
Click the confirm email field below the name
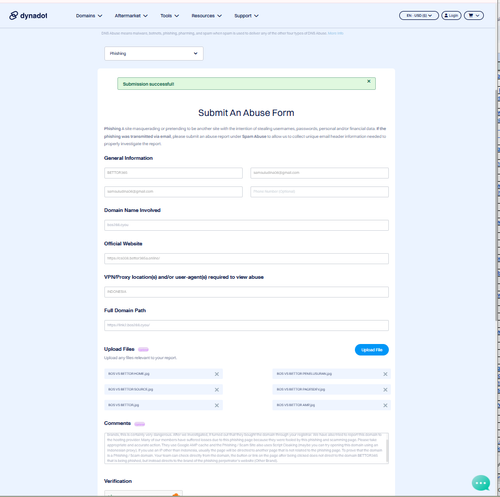point(173,192)
